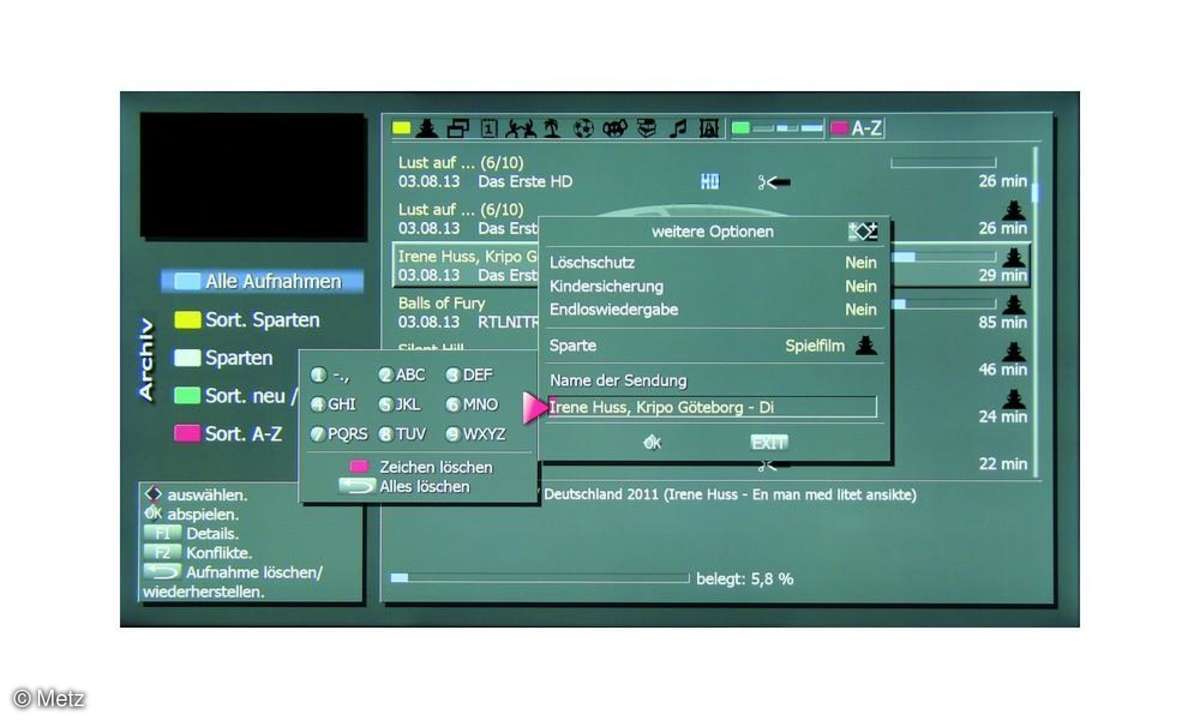Click the auswählen navigation hint

(195, 494)
